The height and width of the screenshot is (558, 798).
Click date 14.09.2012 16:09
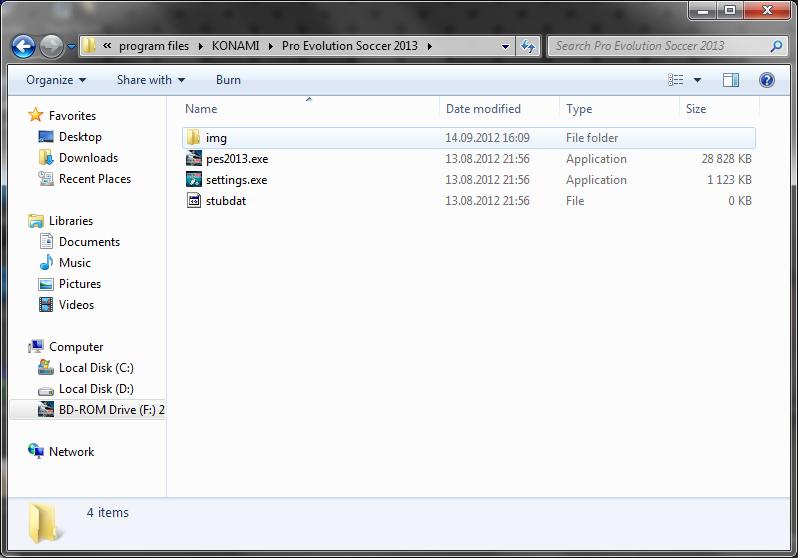coord(487,137)
